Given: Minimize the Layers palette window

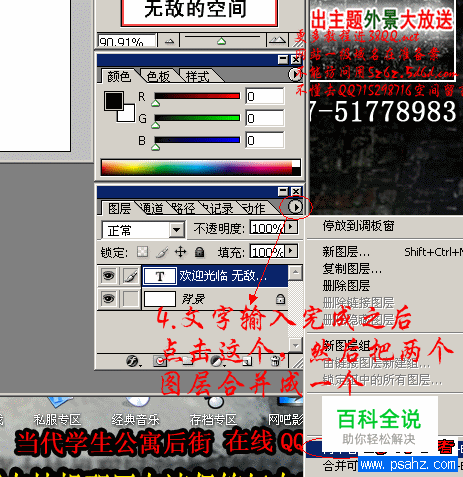Looking at the screenshot, I should pyautogui.click(x=283, y=191).
